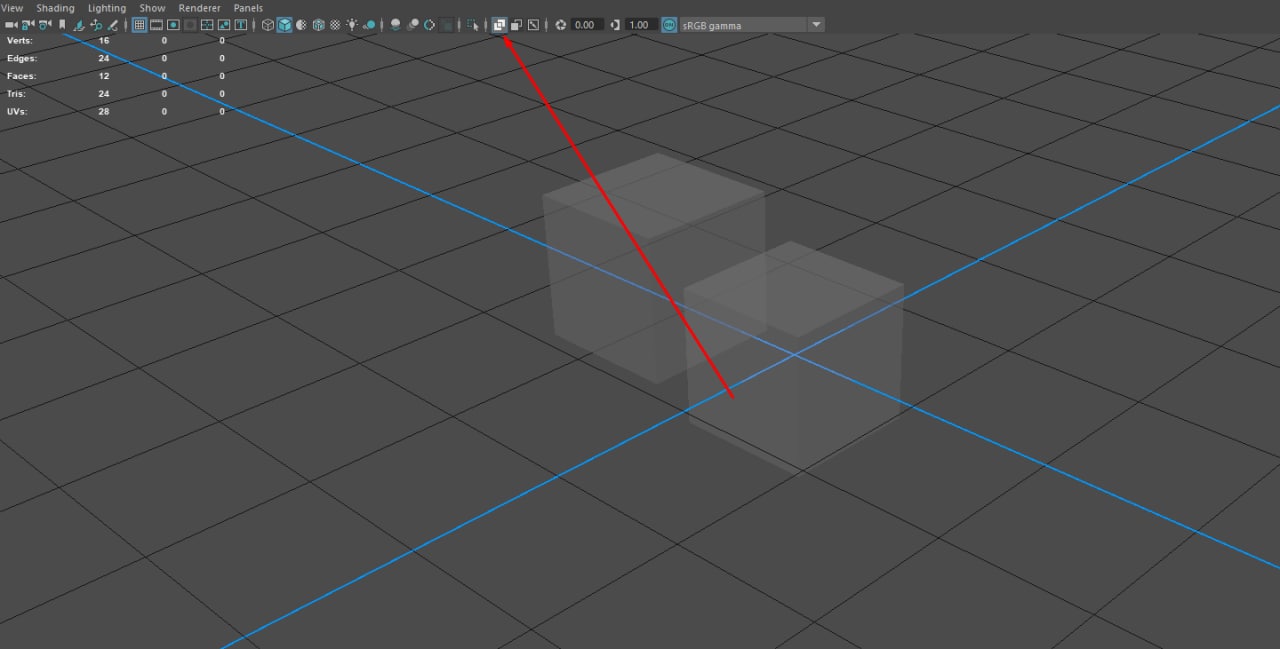Click the Faces count value 12

(x=104, y=76)
